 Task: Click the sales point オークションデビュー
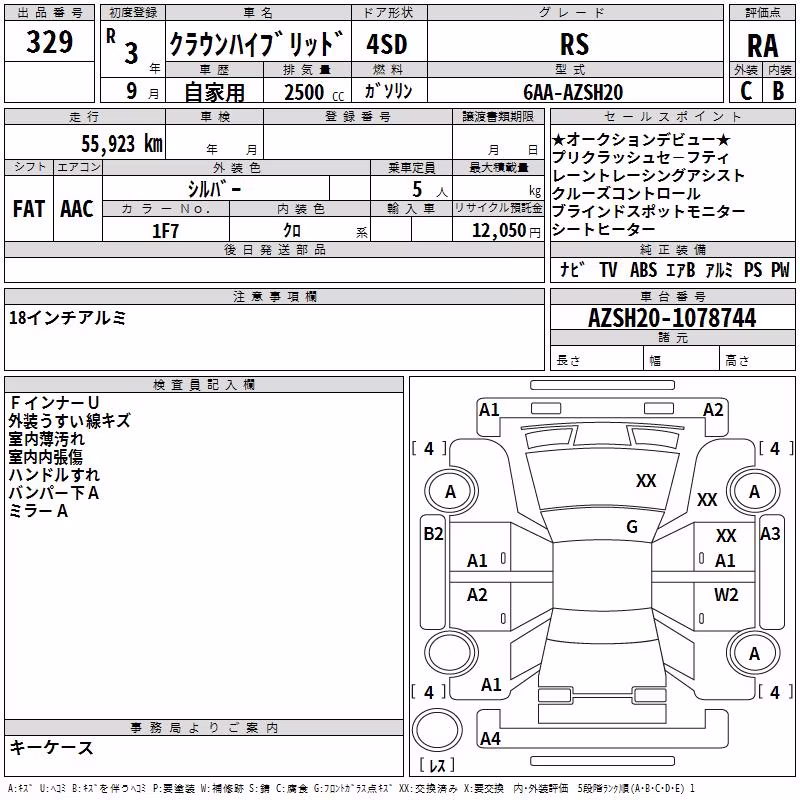641,139
